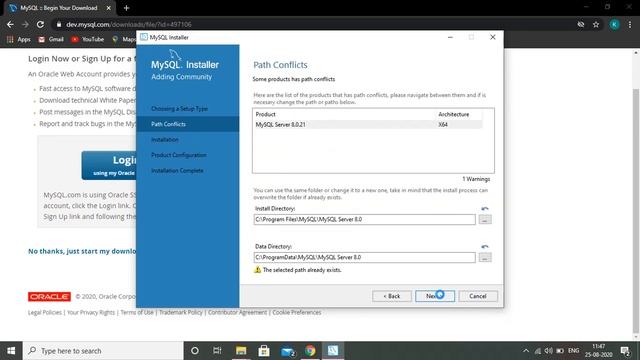Cancel the MySQL installation

(x=478, y=296)
